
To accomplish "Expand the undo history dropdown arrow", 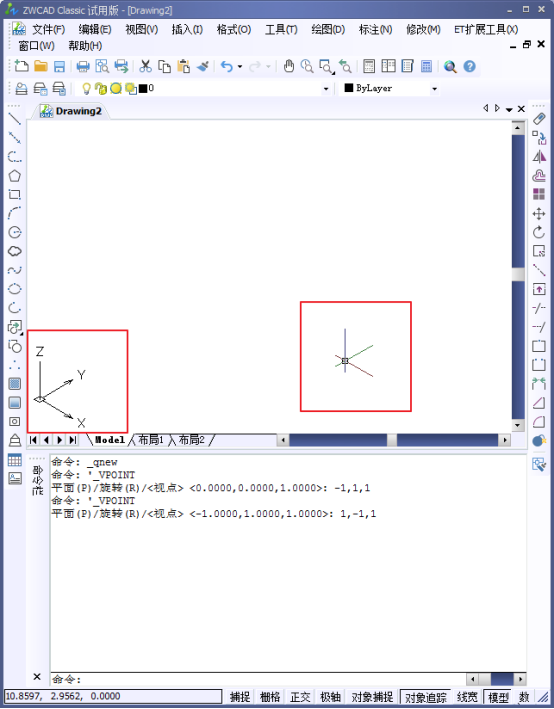I will coord(240,66).
